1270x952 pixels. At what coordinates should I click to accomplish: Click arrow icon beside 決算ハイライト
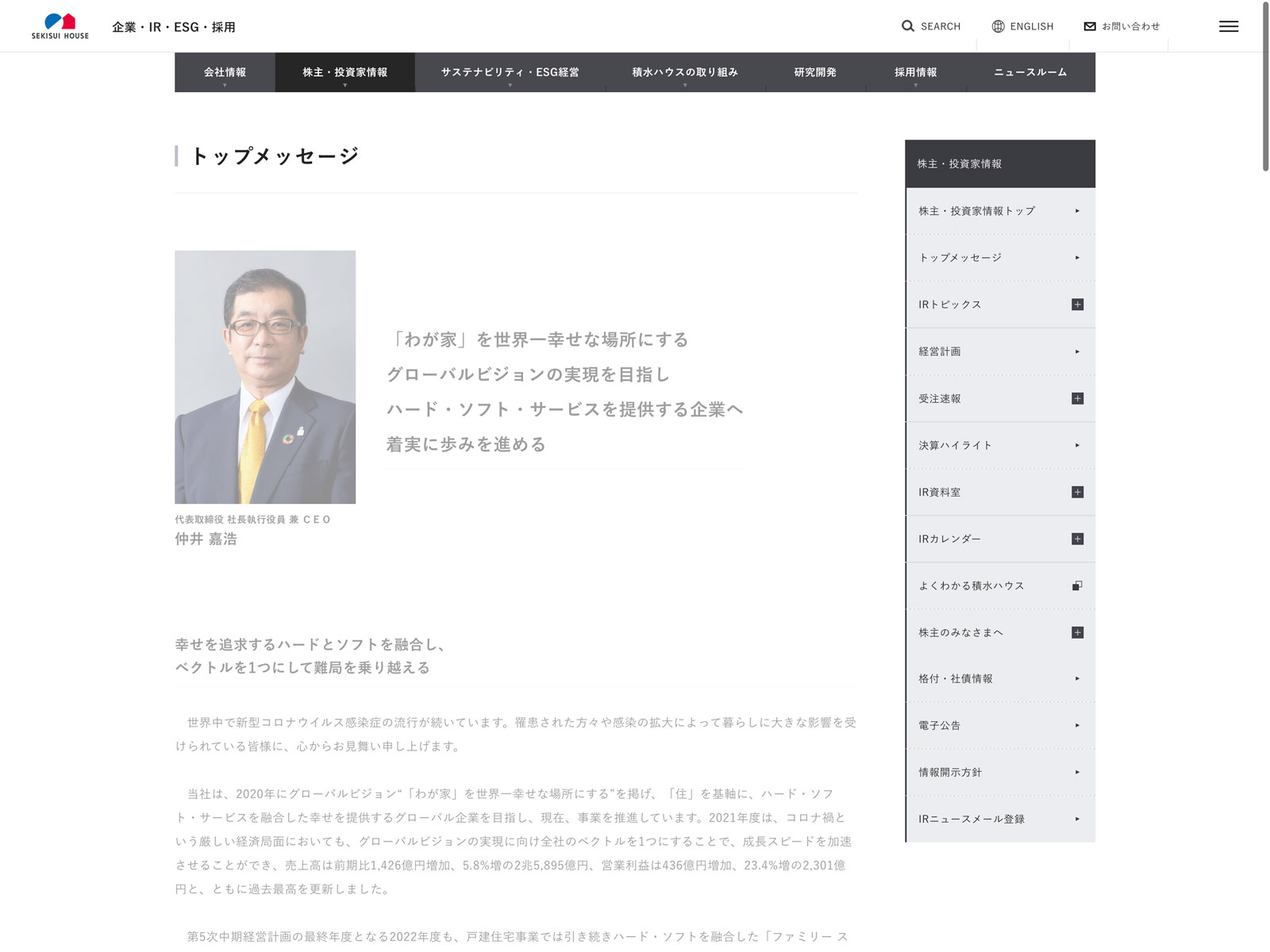pyautogui.click(x=1077, y=445)
